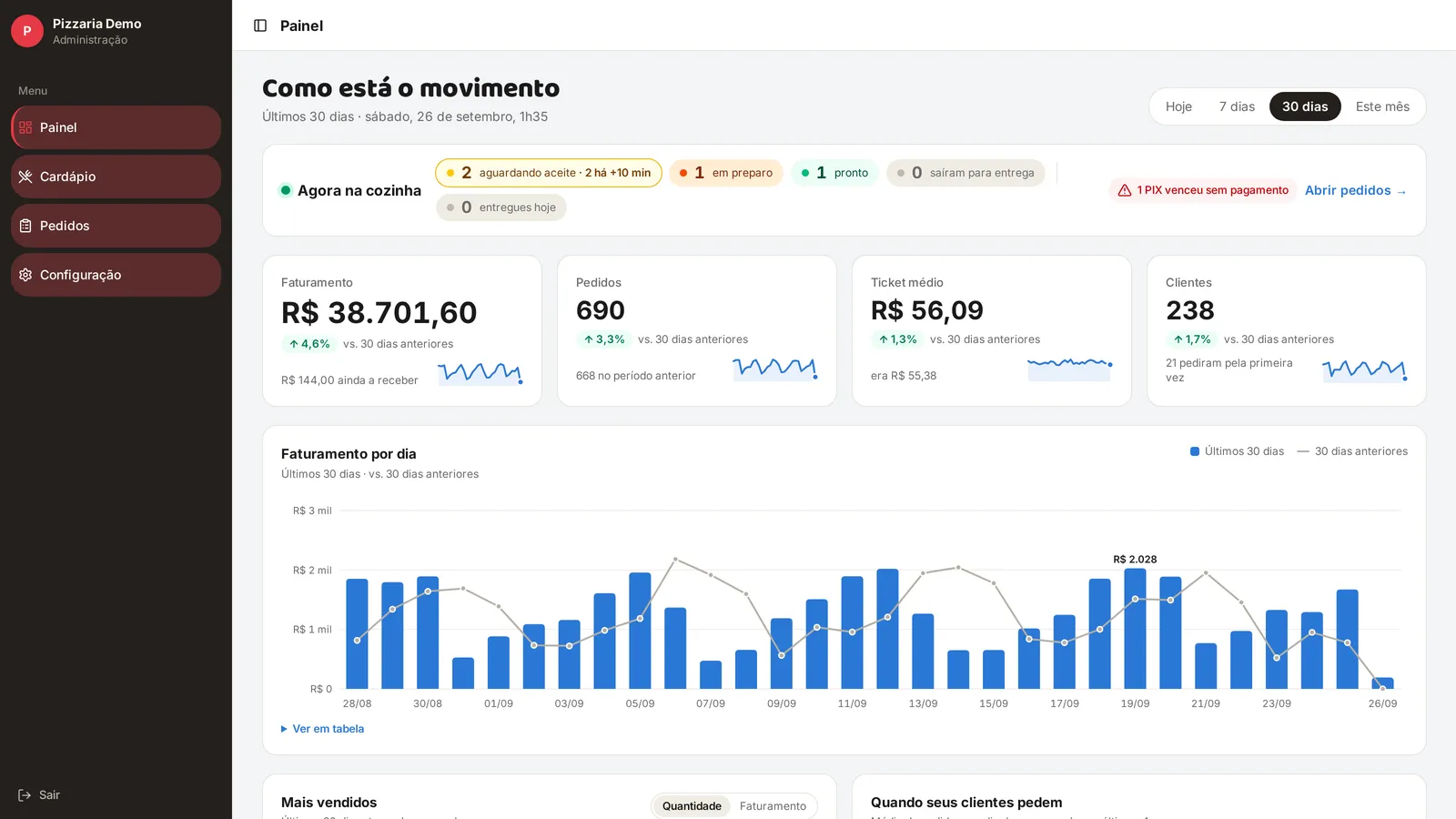The image size is (1456, 819).
Task: Click the R$ 38.701,60 revenue value
Action: point(379,313)
